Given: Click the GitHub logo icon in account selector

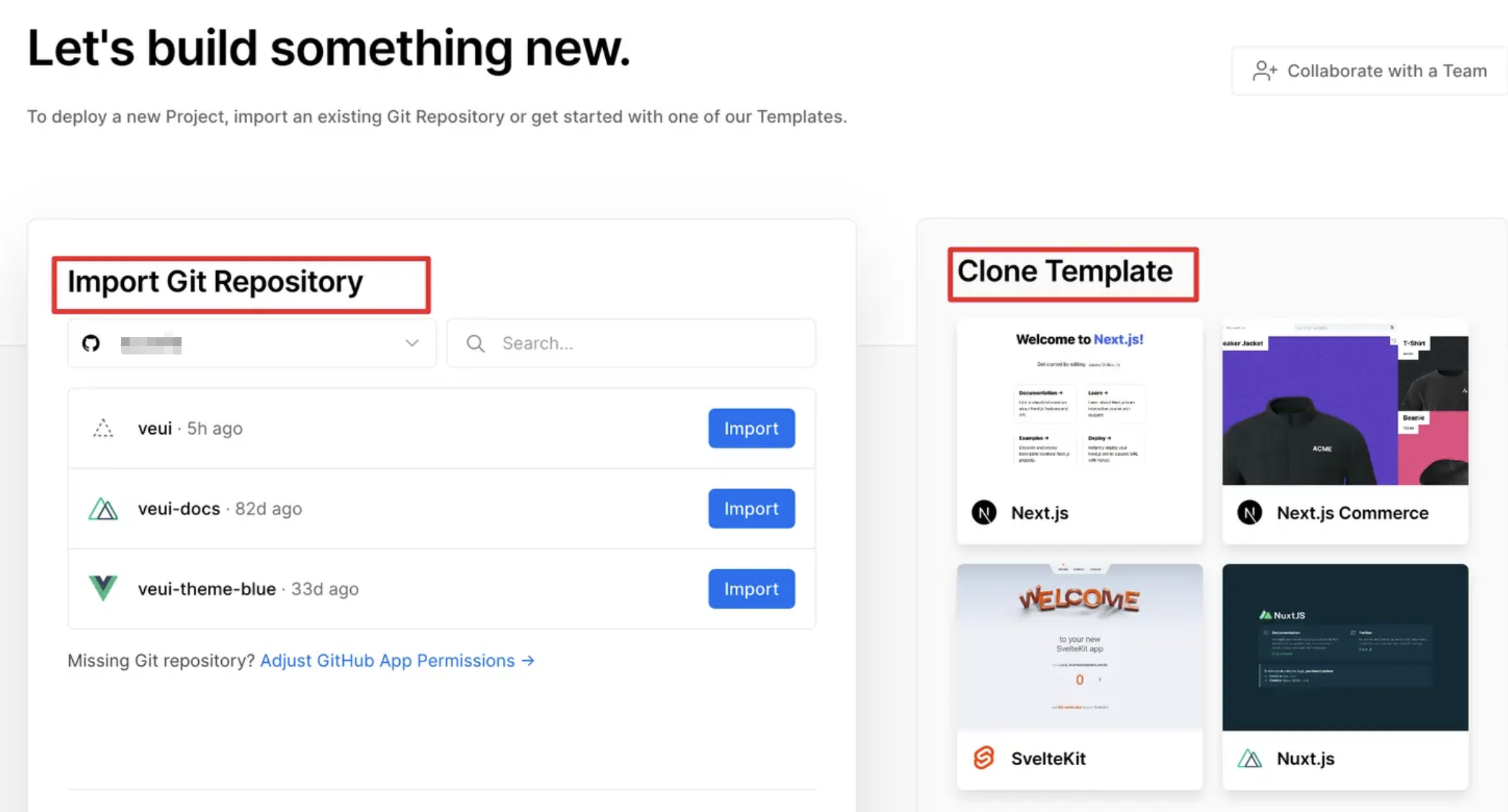Looking at the screenshot, I should [91, 344].
